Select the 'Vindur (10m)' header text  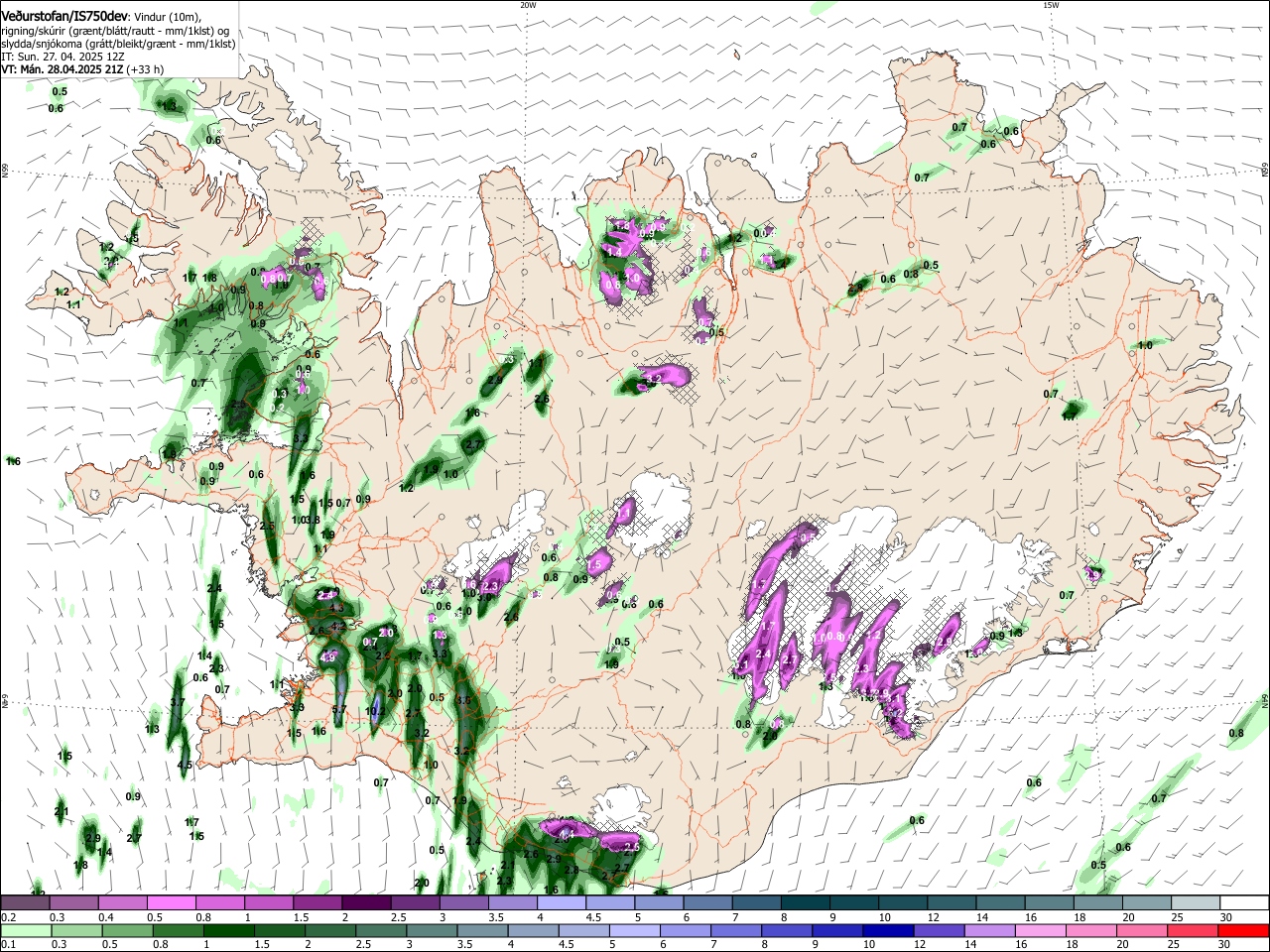click(x=167, y=18)
